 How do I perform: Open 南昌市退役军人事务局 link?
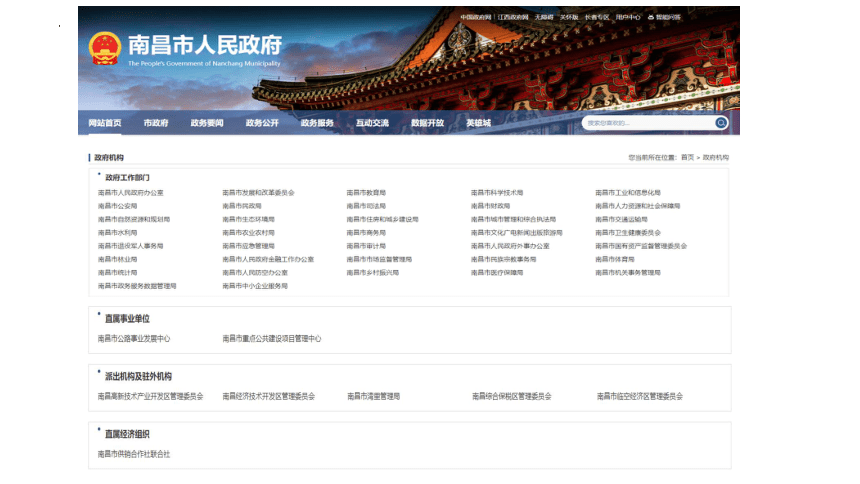[x=131, y=246]
